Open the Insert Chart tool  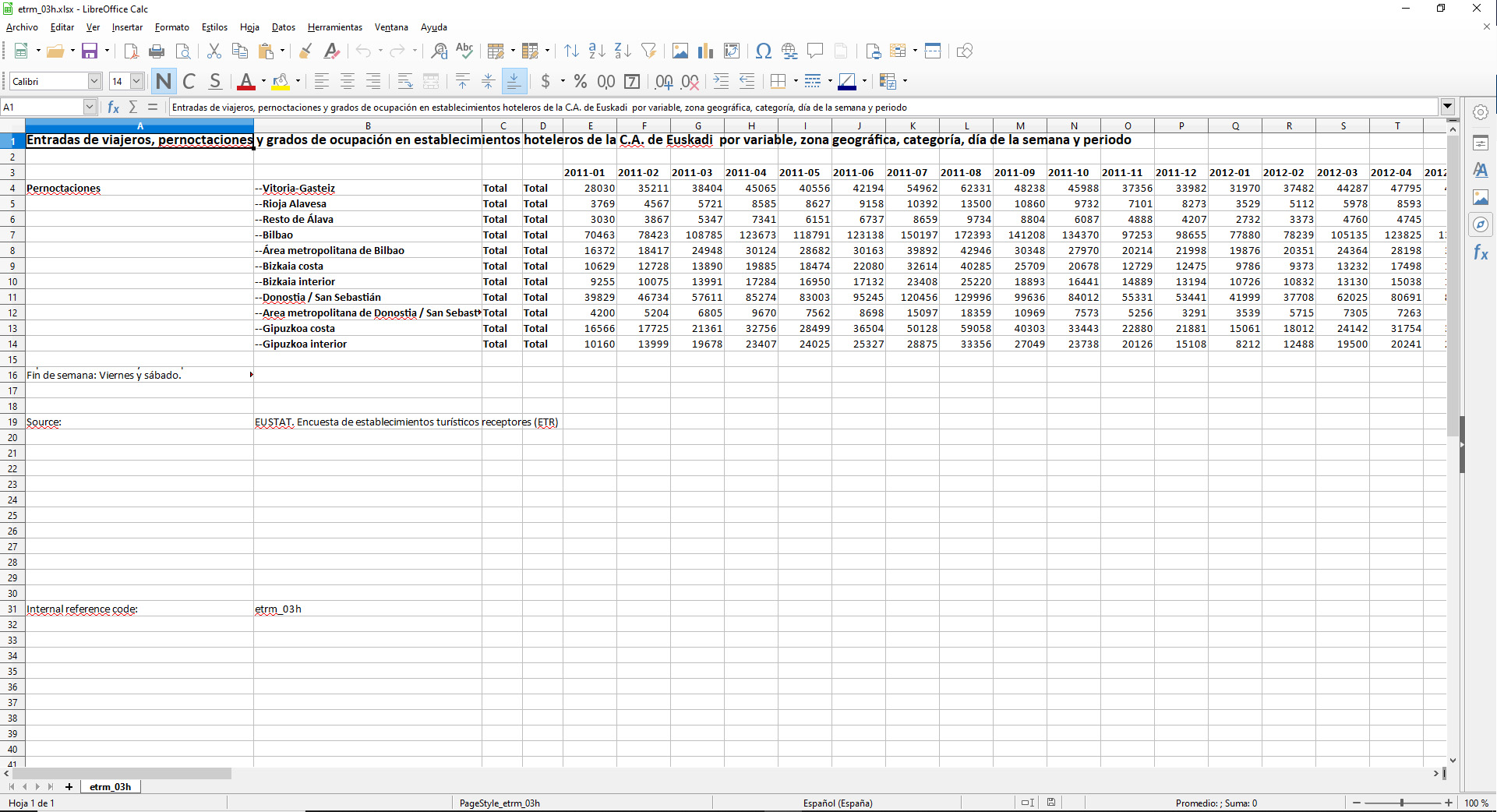tap(706, 51)
